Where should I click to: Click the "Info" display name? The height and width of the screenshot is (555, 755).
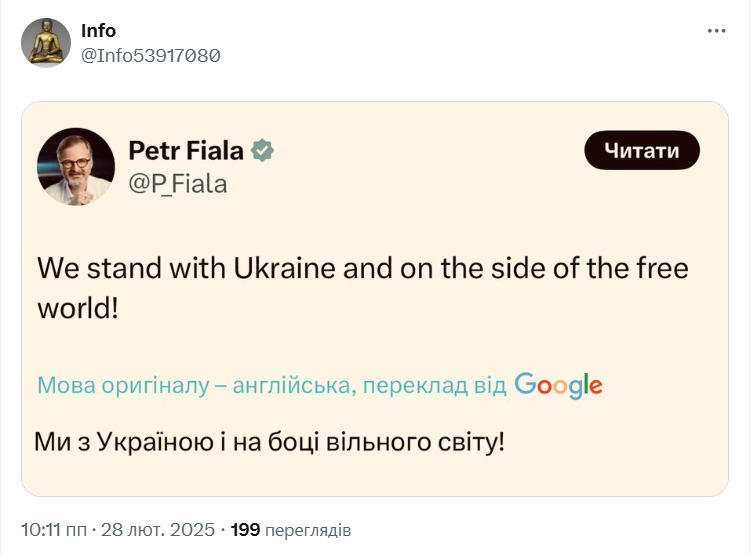click(98, 31)
